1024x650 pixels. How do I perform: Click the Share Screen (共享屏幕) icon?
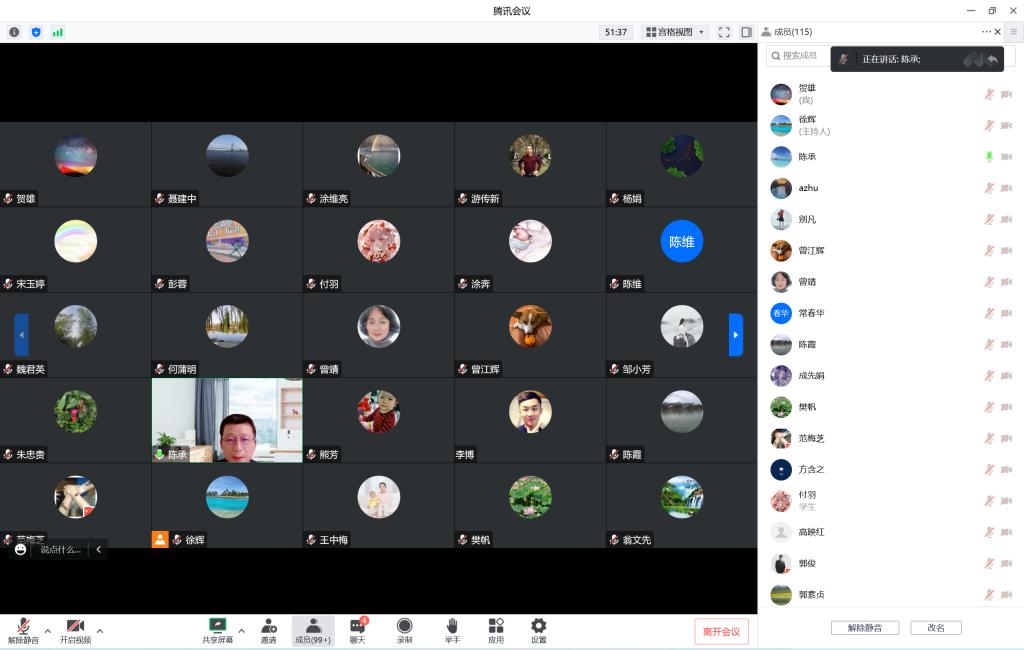[217, 626]
